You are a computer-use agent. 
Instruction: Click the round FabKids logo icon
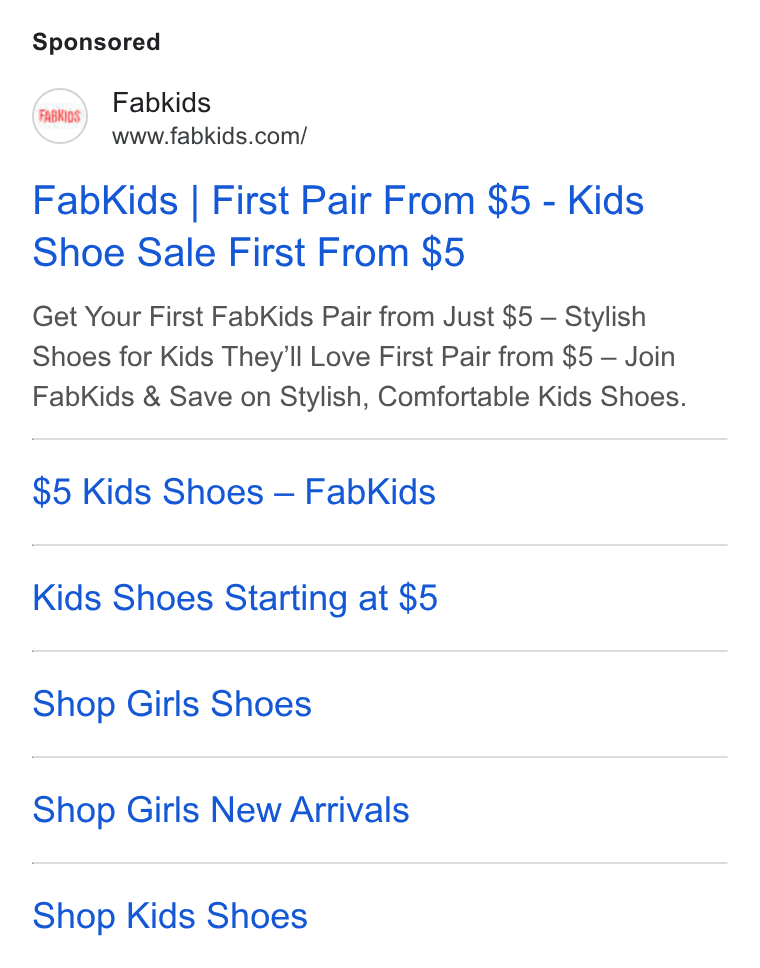(x=60, y=116)
